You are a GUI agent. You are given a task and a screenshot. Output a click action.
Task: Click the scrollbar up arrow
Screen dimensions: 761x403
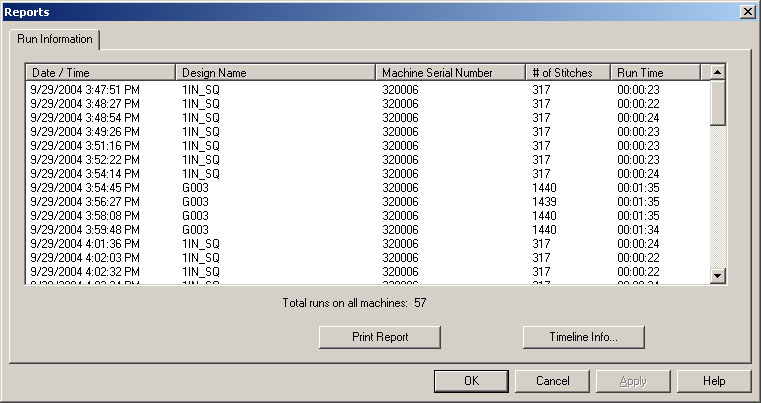click(717, 72)
